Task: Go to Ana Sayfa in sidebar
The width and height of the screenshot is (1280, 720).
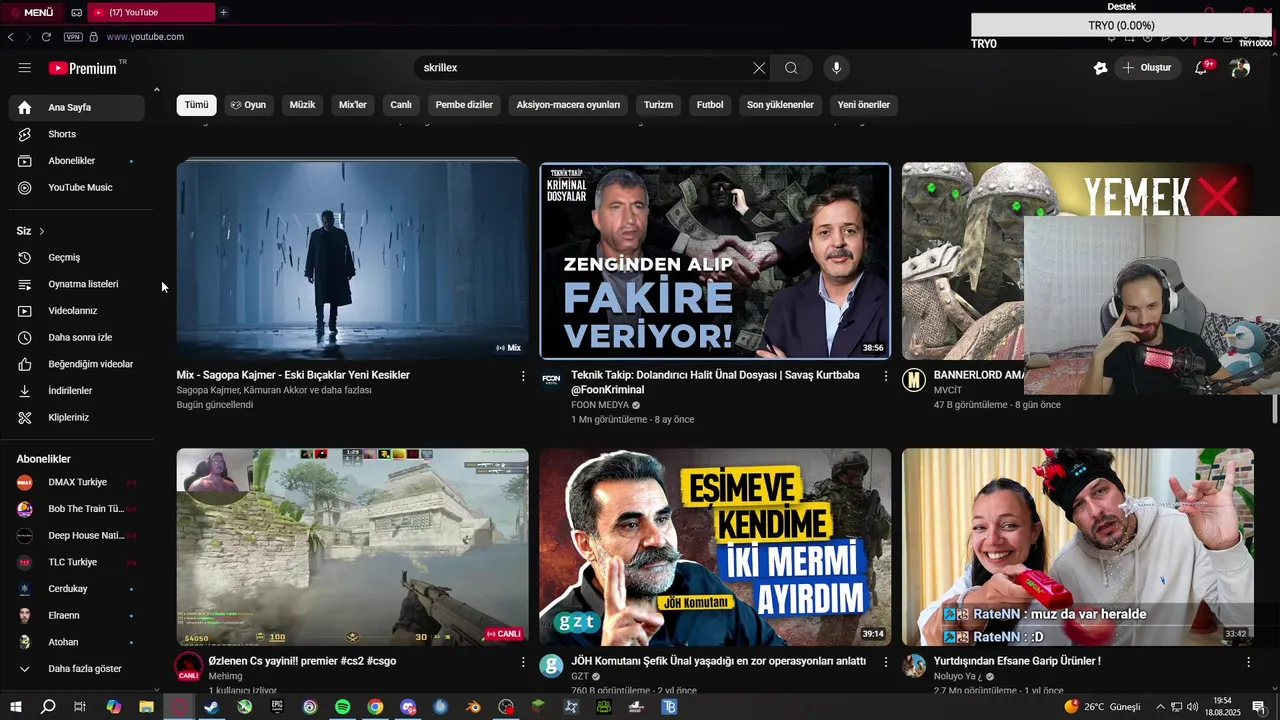Action: point(76,107)
